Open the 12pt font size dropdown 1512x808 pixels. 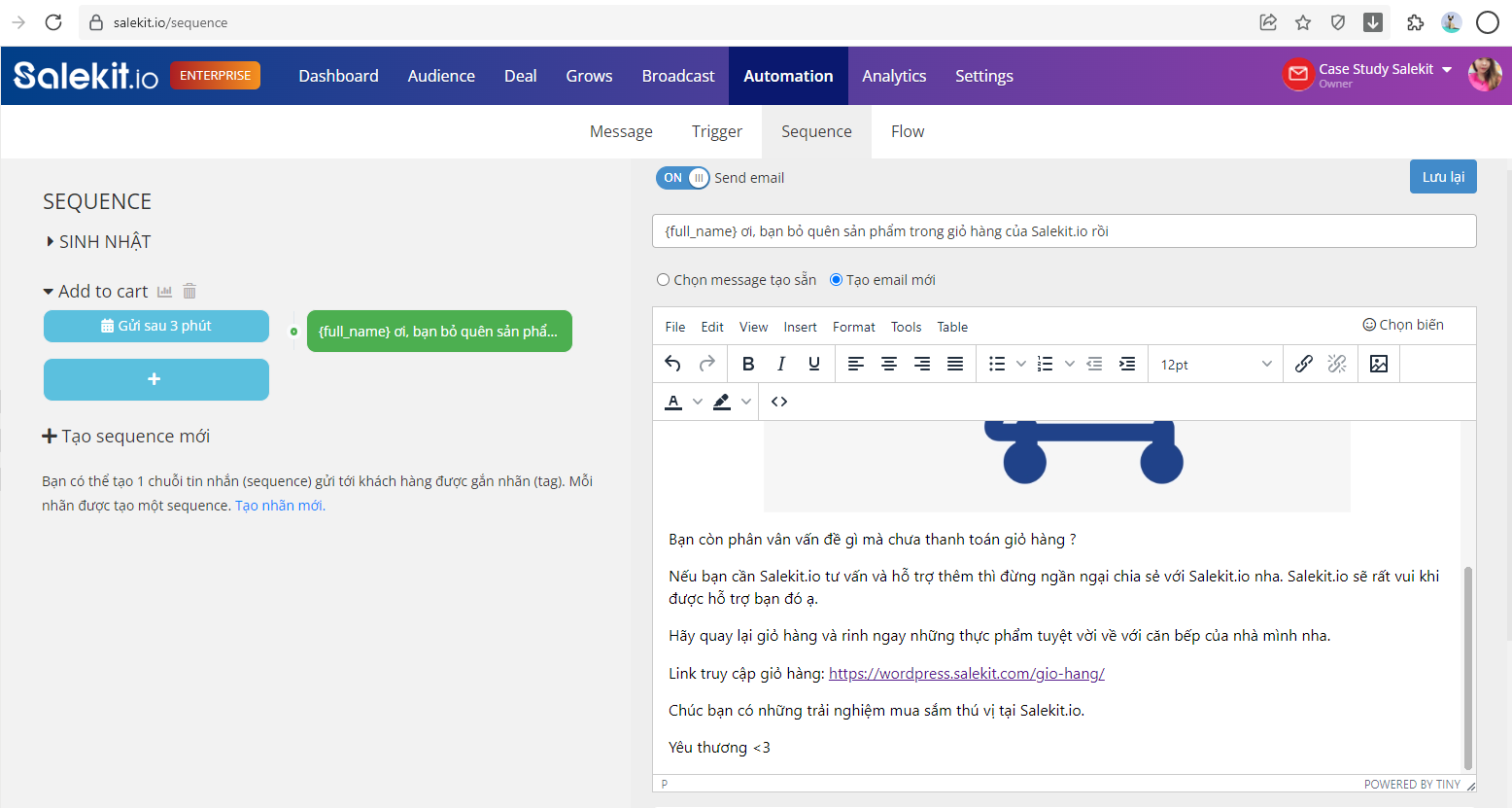pyautogui.click(x=1216, y=364)
